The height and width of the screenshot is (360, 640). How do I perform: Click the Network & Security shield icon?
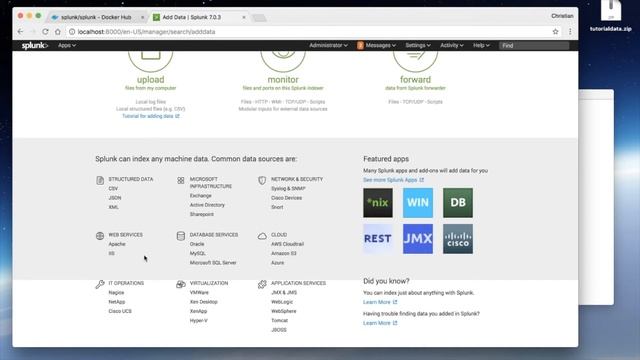[x=262, y=180]
